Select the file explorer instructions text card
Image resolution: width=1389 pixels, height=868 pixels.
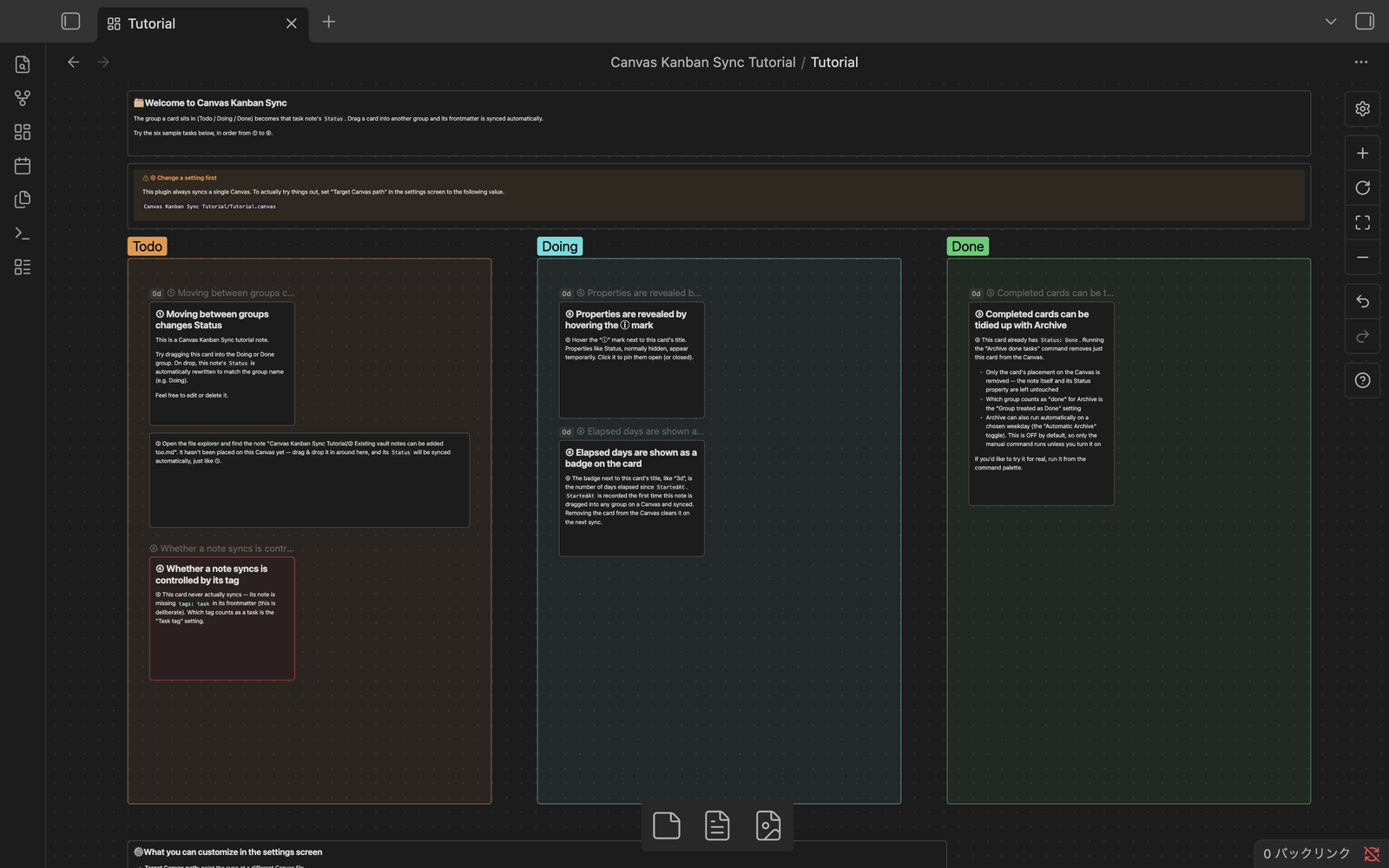click(x=309, y=480)
